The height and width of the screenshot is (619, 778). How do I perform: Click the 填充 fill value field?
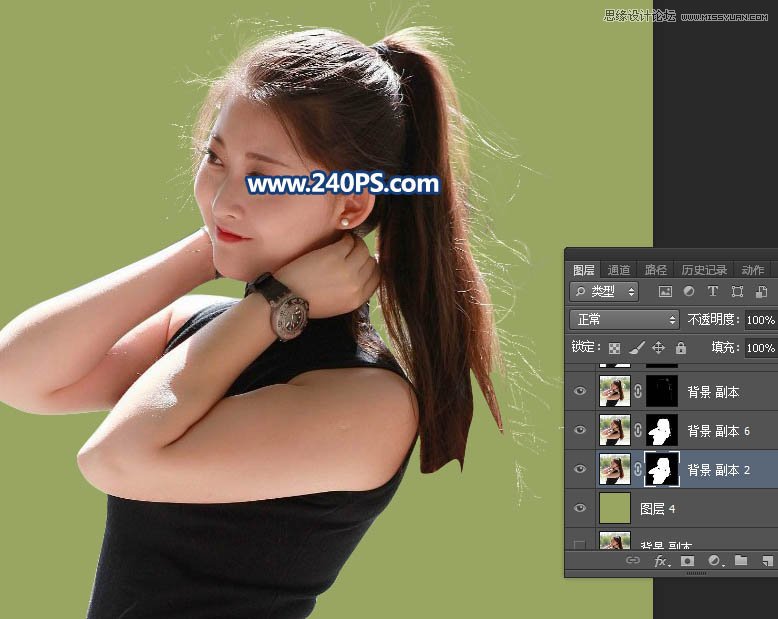pos(761,348)
